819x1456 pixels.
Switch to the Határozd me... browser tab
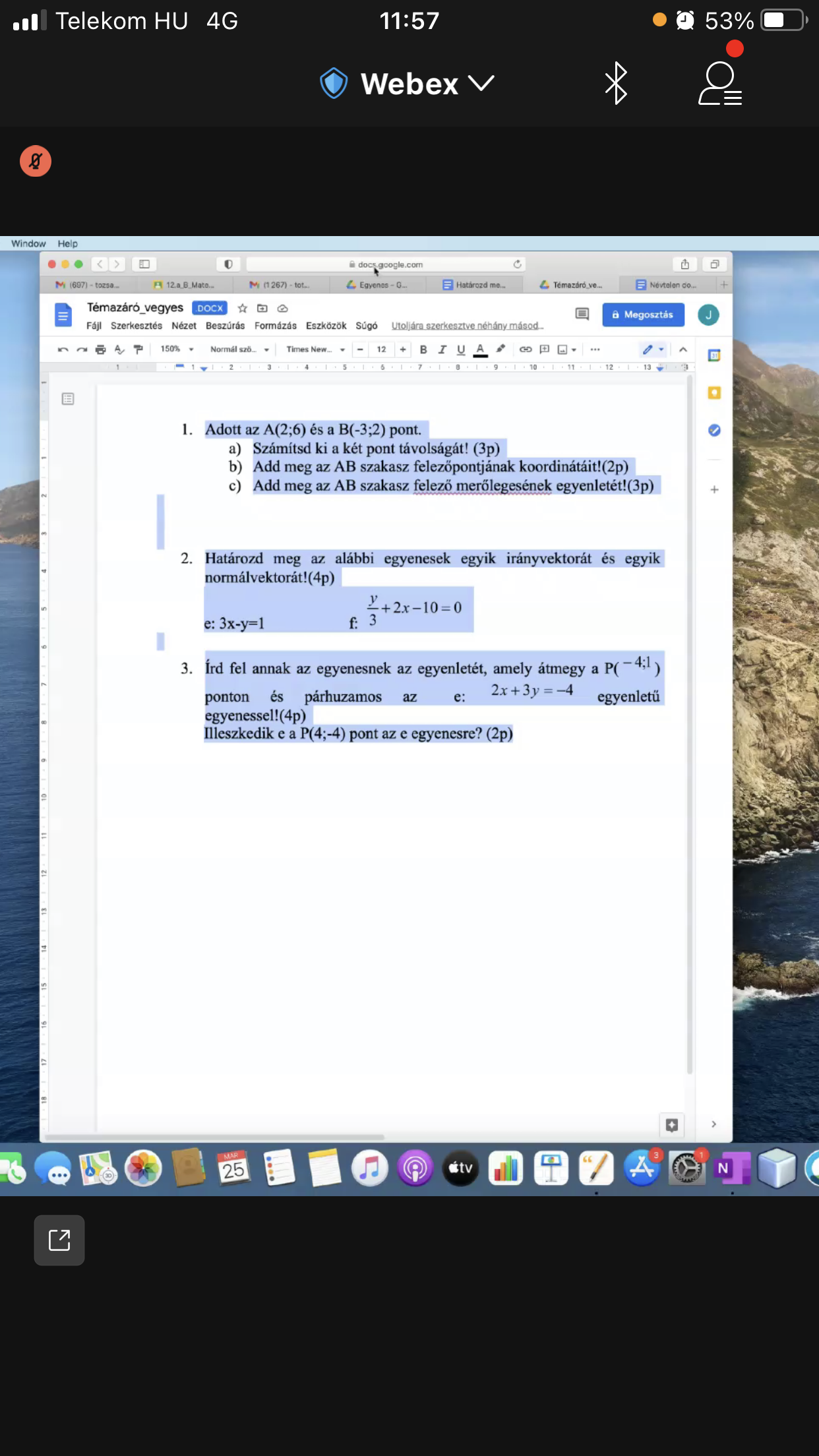pyautogui.click(x=475, y=285)
